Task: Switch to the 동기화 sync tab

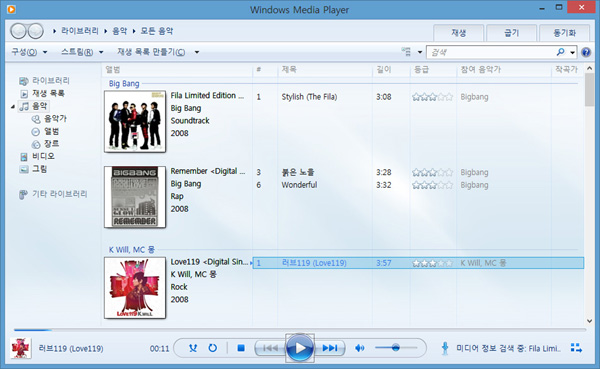Action: pos(564,33)
